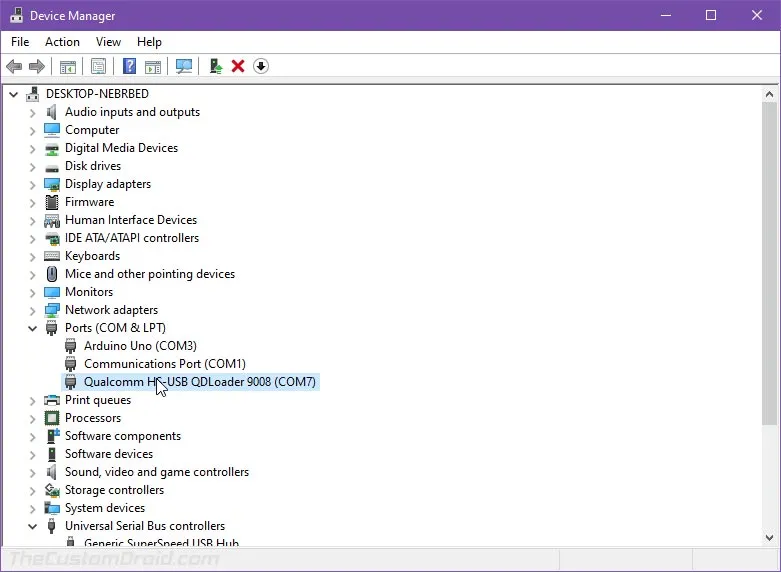The width and height of the screenshot is (781, 572).
Task: Click the down-arrow Disable device toolbar icon
Action: coord(261,67)
